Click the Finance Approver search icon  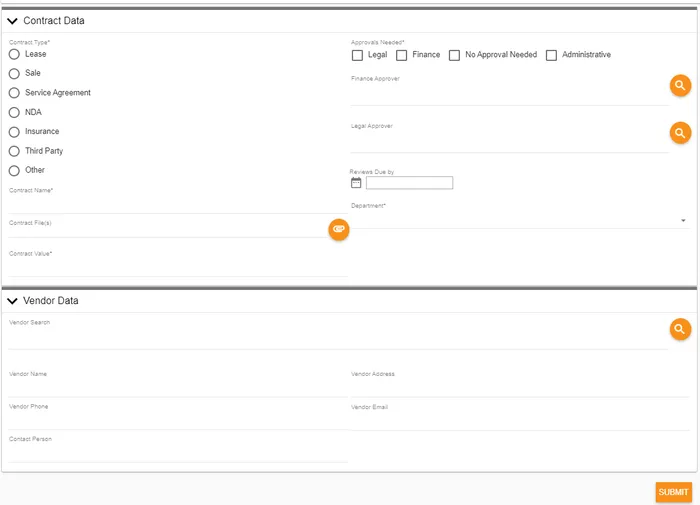(680, 86)
